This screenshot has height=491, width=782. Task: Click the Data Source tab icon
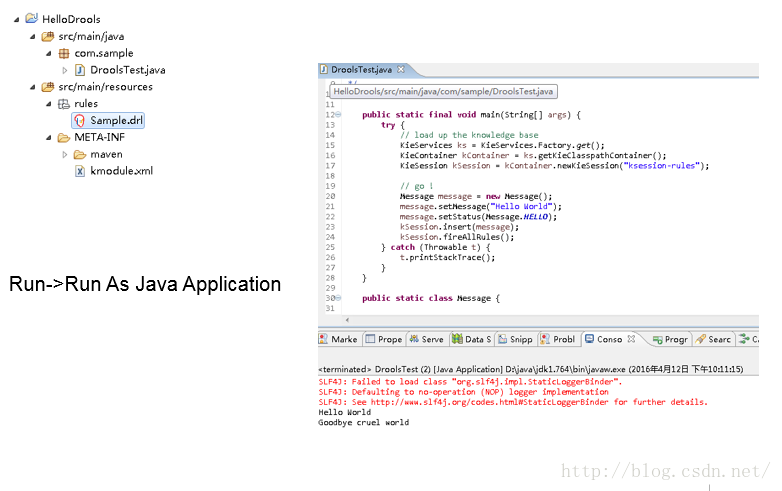coord(457,339)
